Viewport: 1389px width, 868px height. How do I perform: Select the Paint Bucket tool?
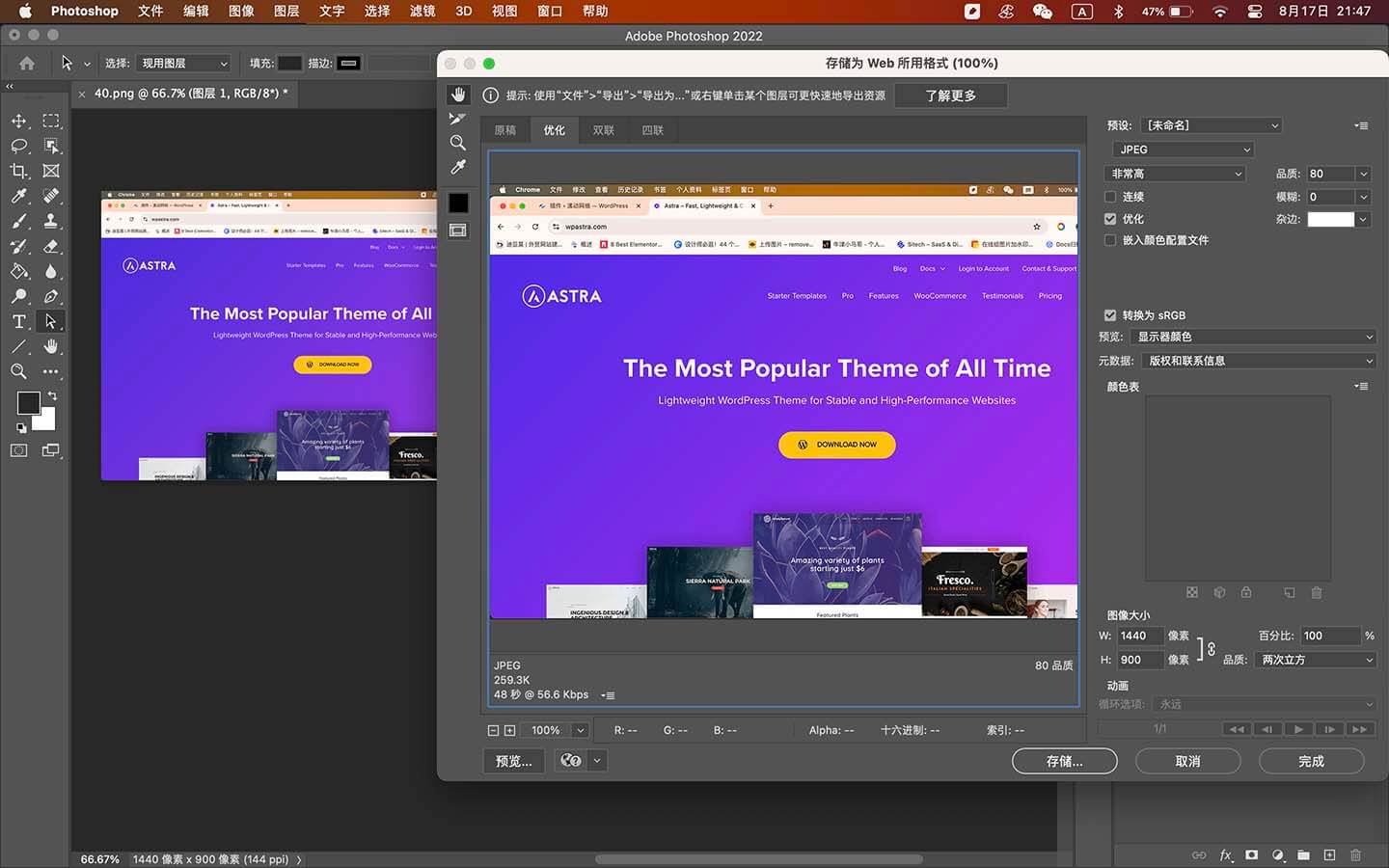[18, 271]
